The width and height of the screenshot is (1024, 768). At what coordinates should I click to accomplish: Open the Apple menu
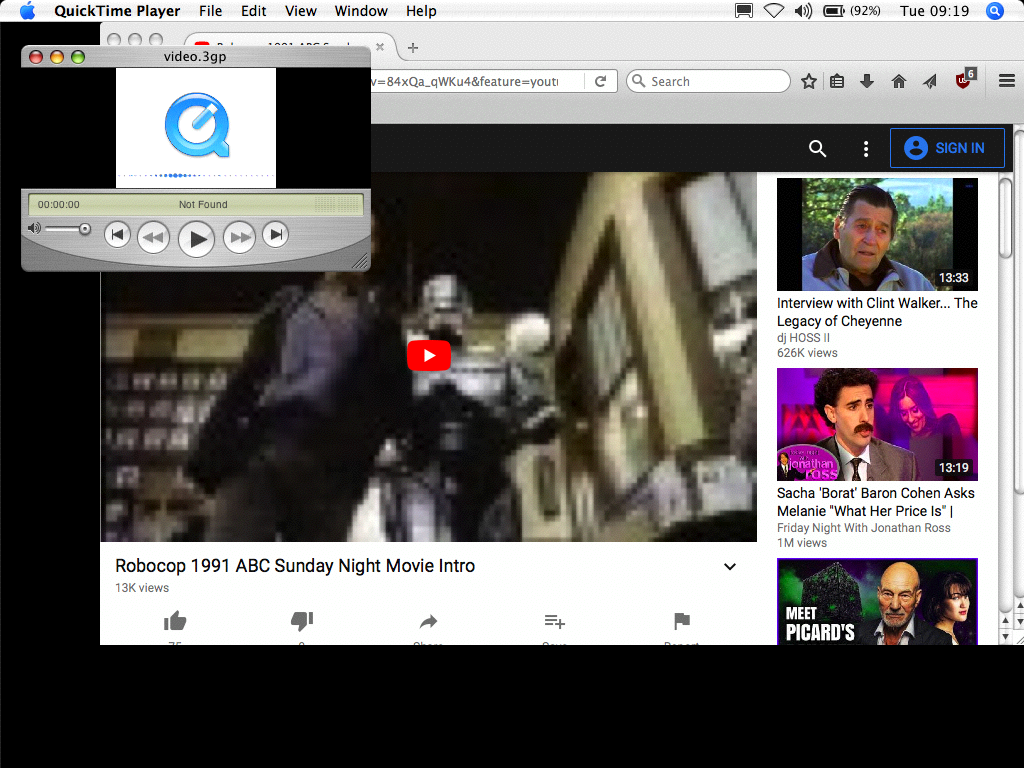coord(27,11)
